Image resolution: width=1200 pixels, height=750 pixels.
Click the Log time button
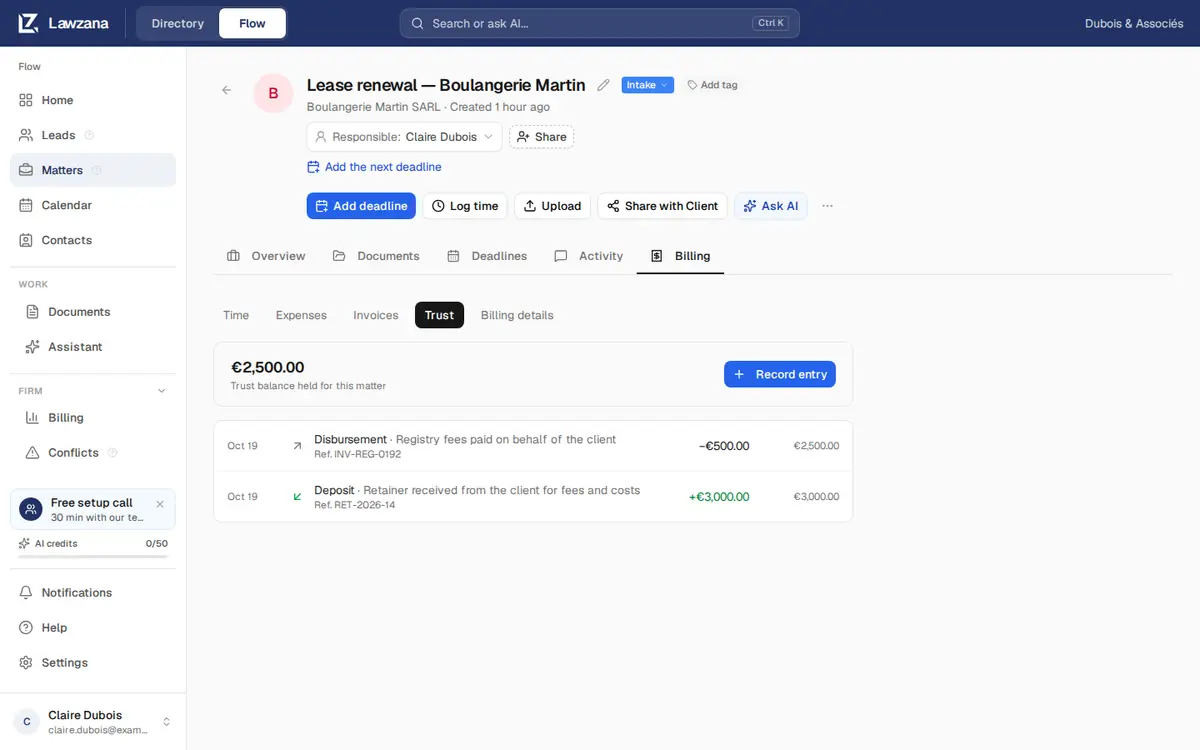coord(465,206)
